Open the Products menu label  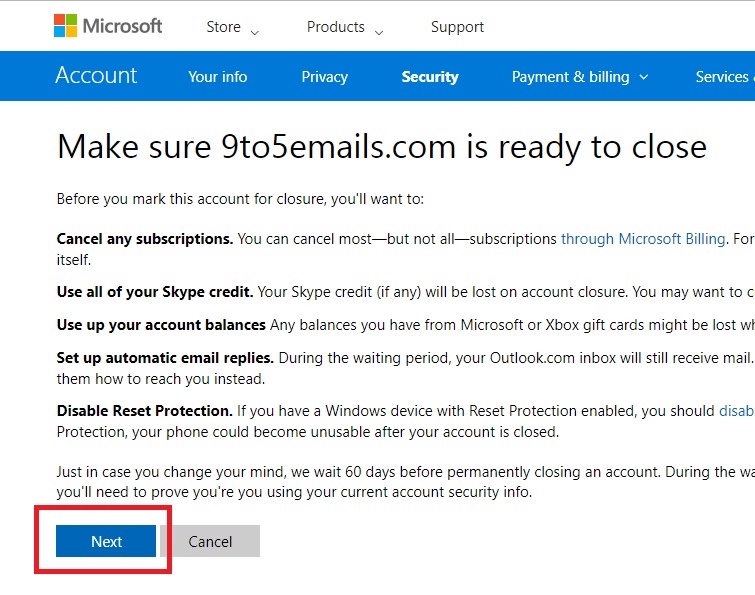point(336,27)
